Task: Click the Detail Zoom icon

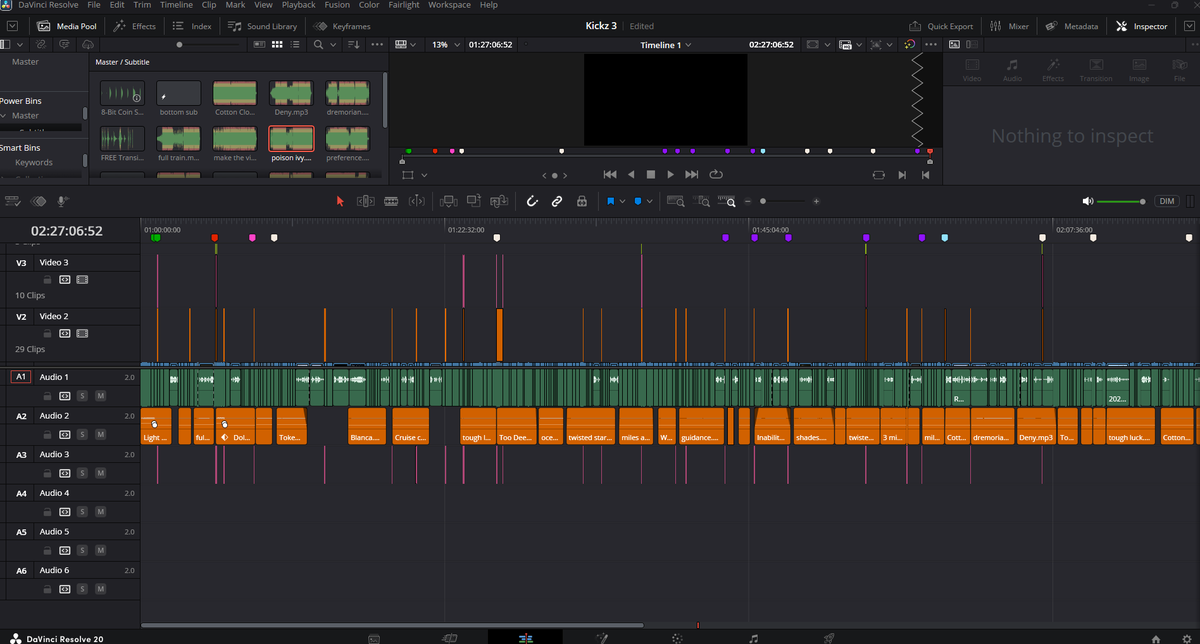Action: 702,201
